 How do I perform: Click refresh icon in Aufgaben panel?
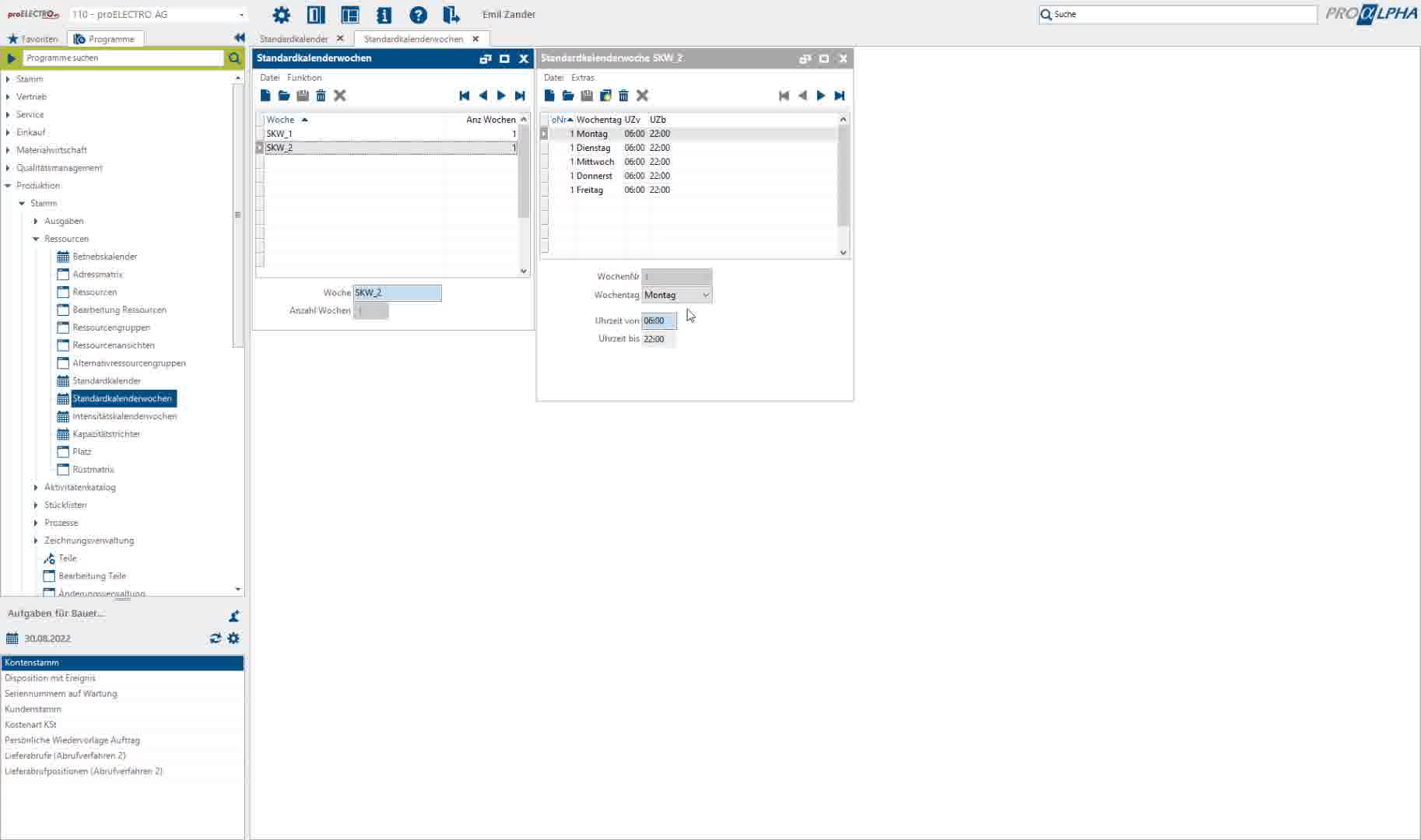[x=216, y=639]
